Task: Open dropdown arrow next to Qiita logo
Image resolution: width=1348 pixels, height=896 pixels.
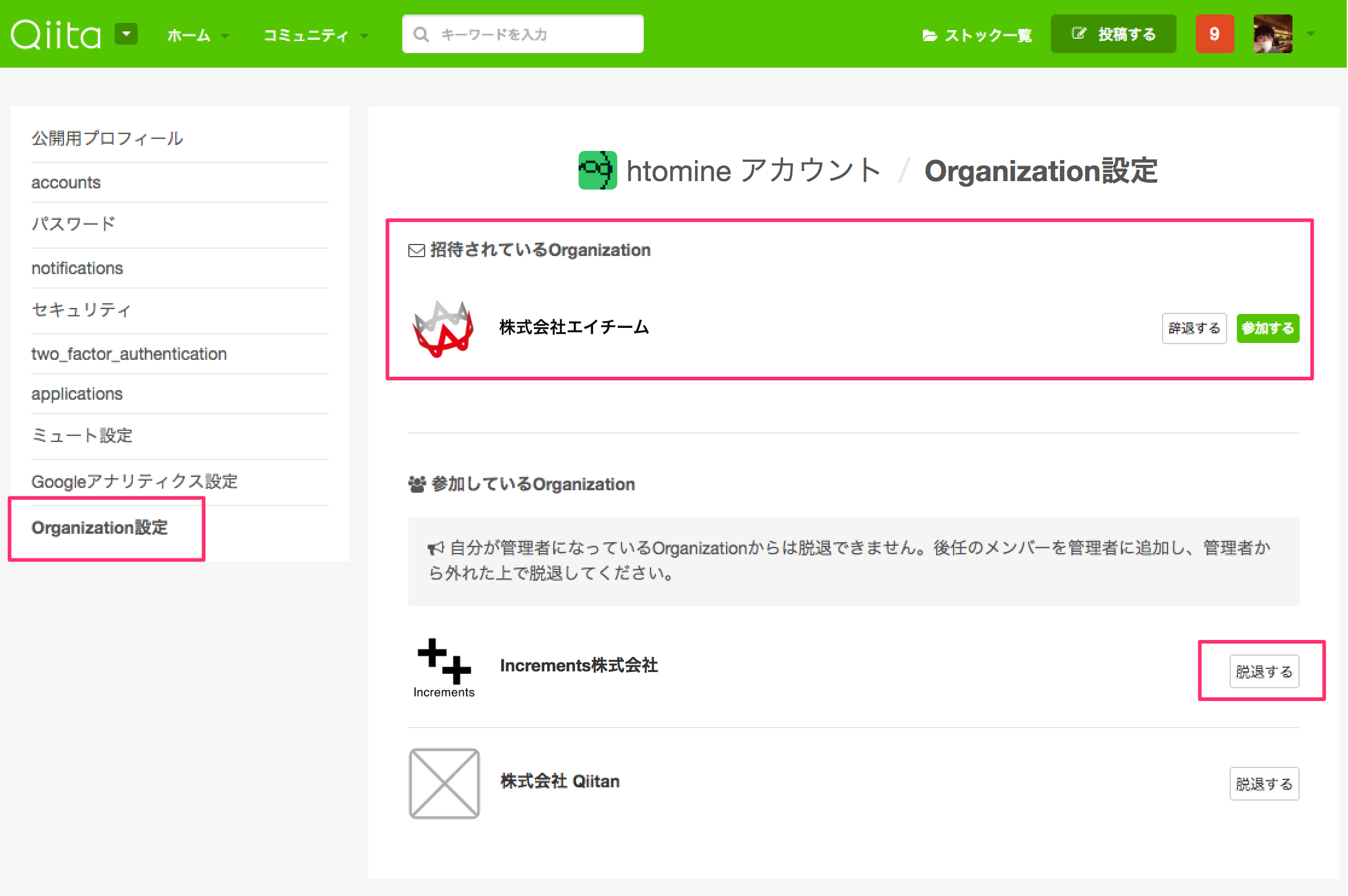Action: tap(126, 34)
